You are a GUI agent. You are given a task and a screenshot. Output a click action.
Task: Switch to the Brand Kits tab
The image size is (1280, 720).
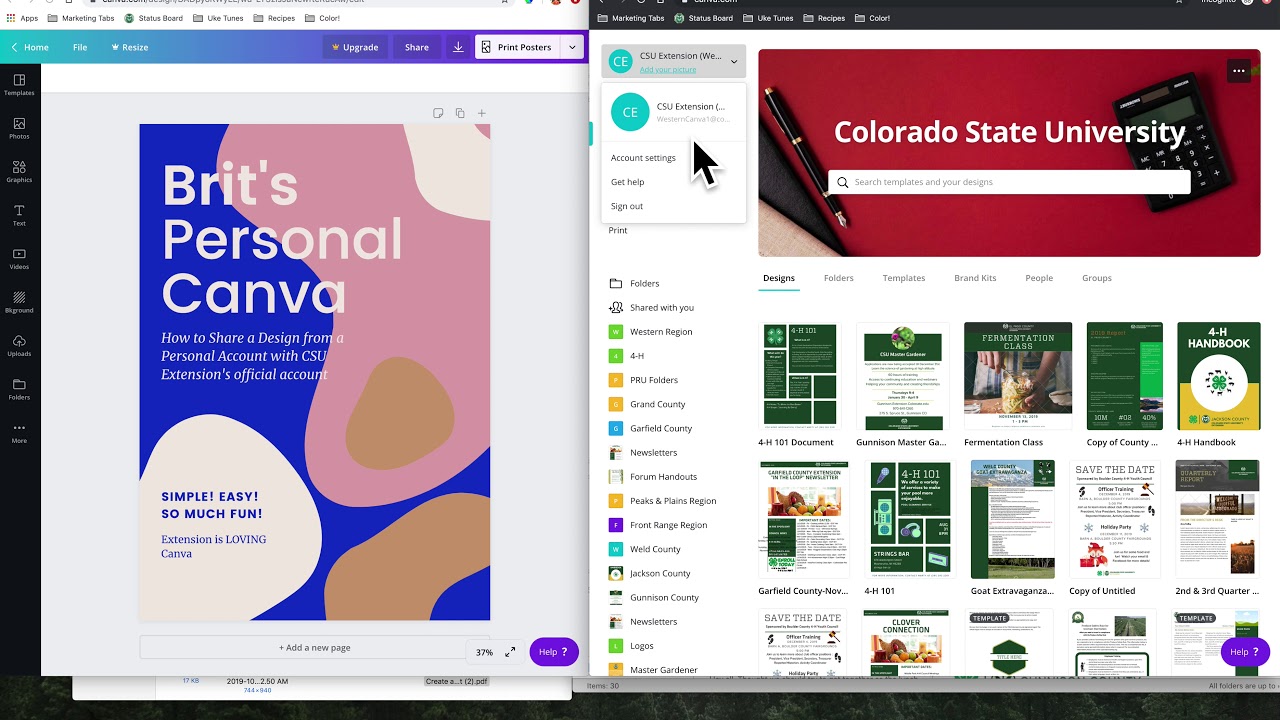pyautogui.click(x=975, y=278)
